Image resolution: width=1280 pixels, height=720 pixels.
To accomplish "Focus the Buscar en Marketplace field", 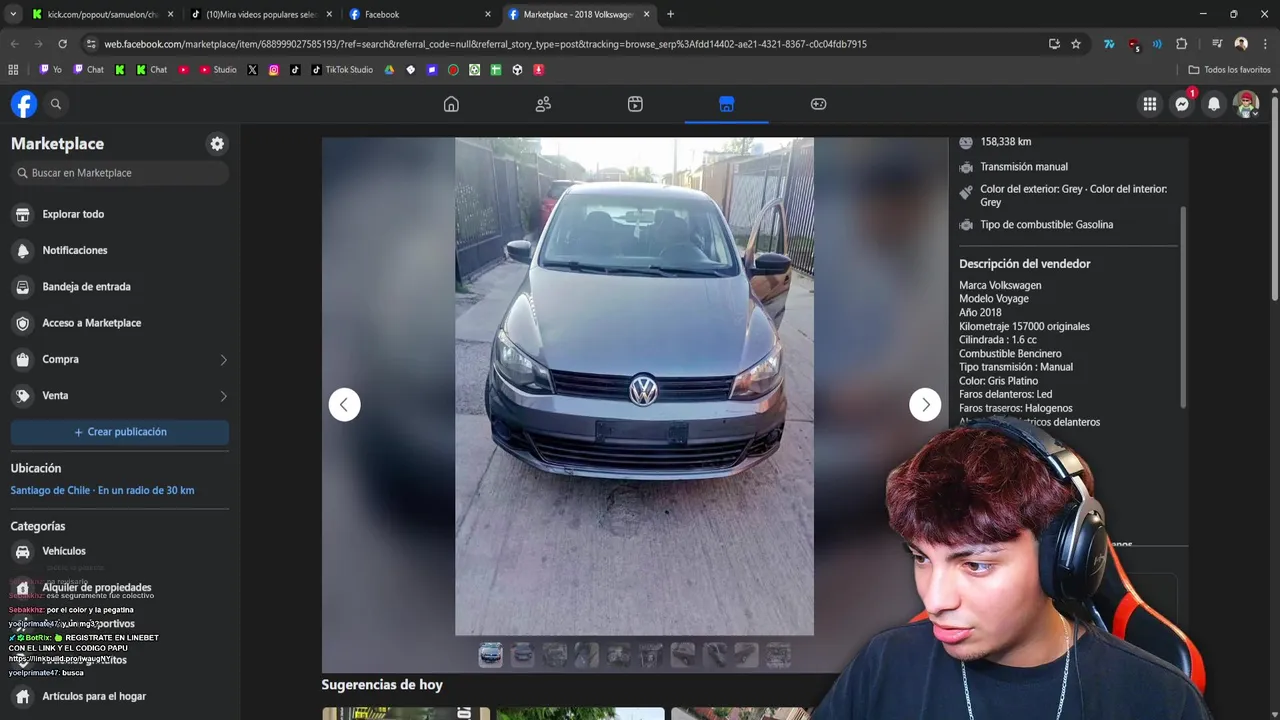I will tap(120, 173).
